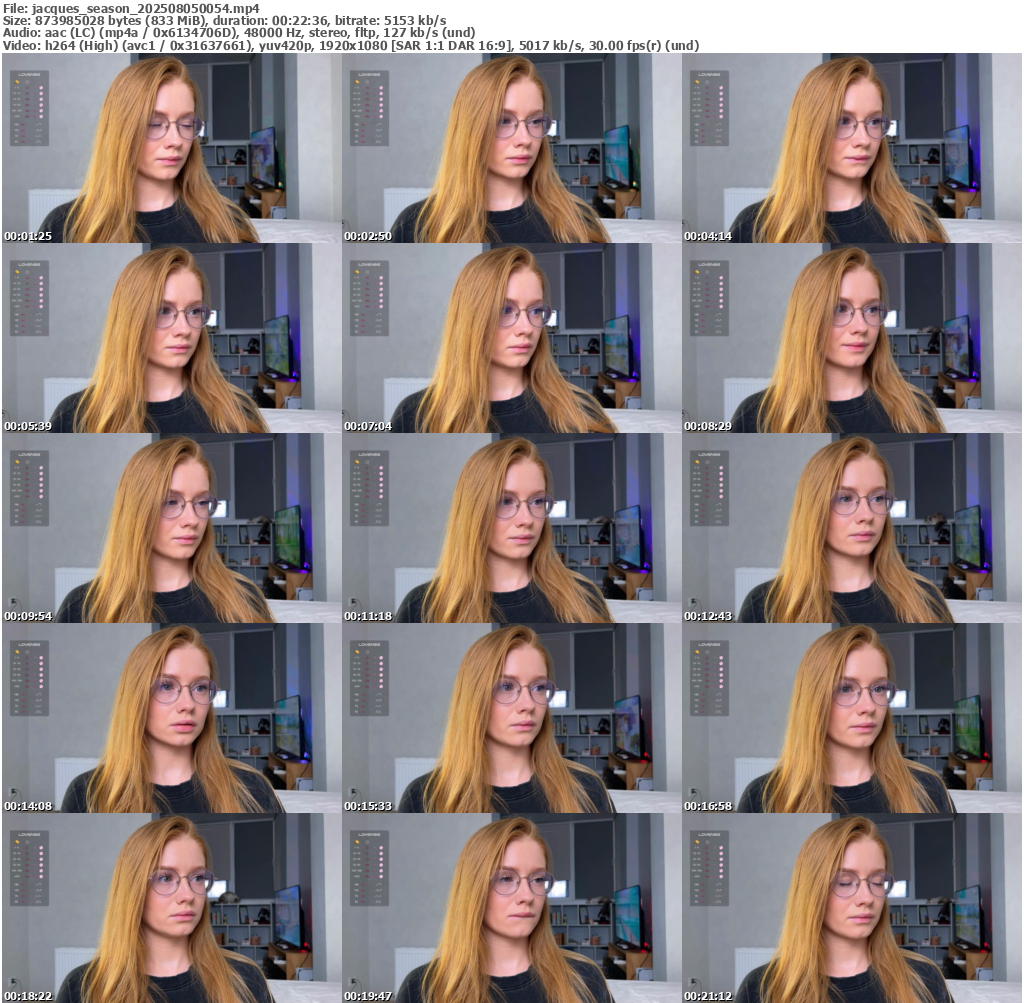View the 00:21:12 thumbnail
The height and width of the screenshot is (1003, 1024).
click(x=852, y=908)
